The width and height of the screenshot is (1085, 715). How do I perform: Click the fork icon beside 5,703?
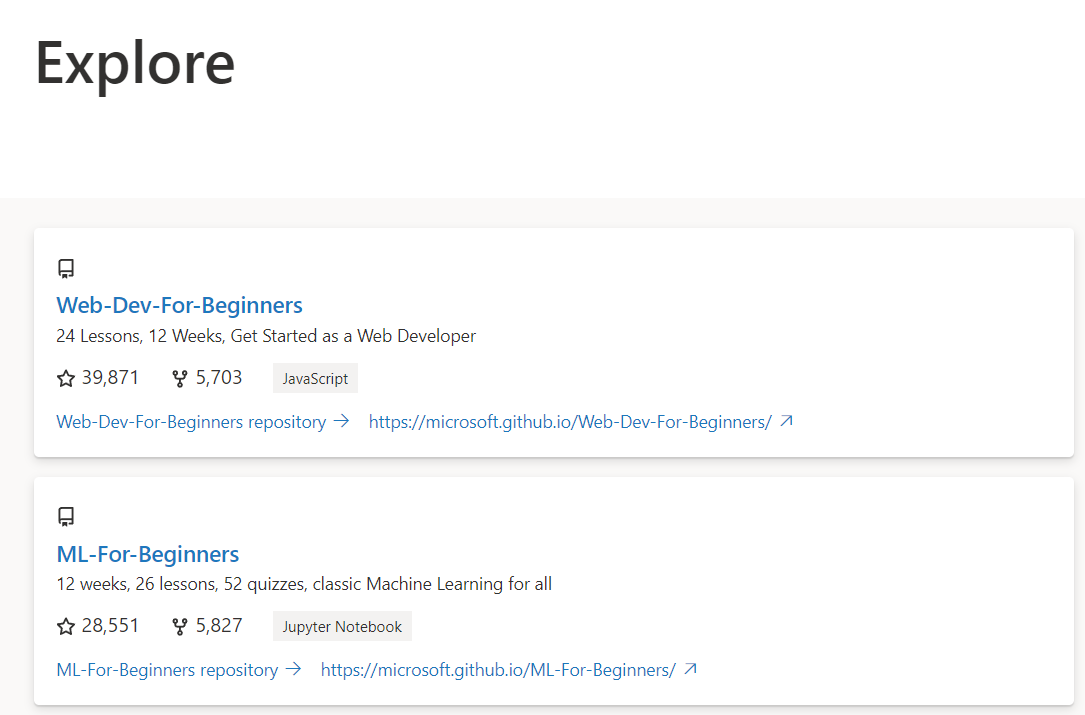tap(180, 379)
